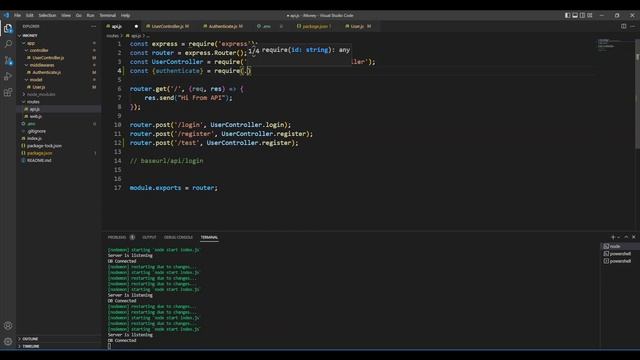Open package.json in the Explorer tree
Screen dimensions: 640x360
click(39, 153)
